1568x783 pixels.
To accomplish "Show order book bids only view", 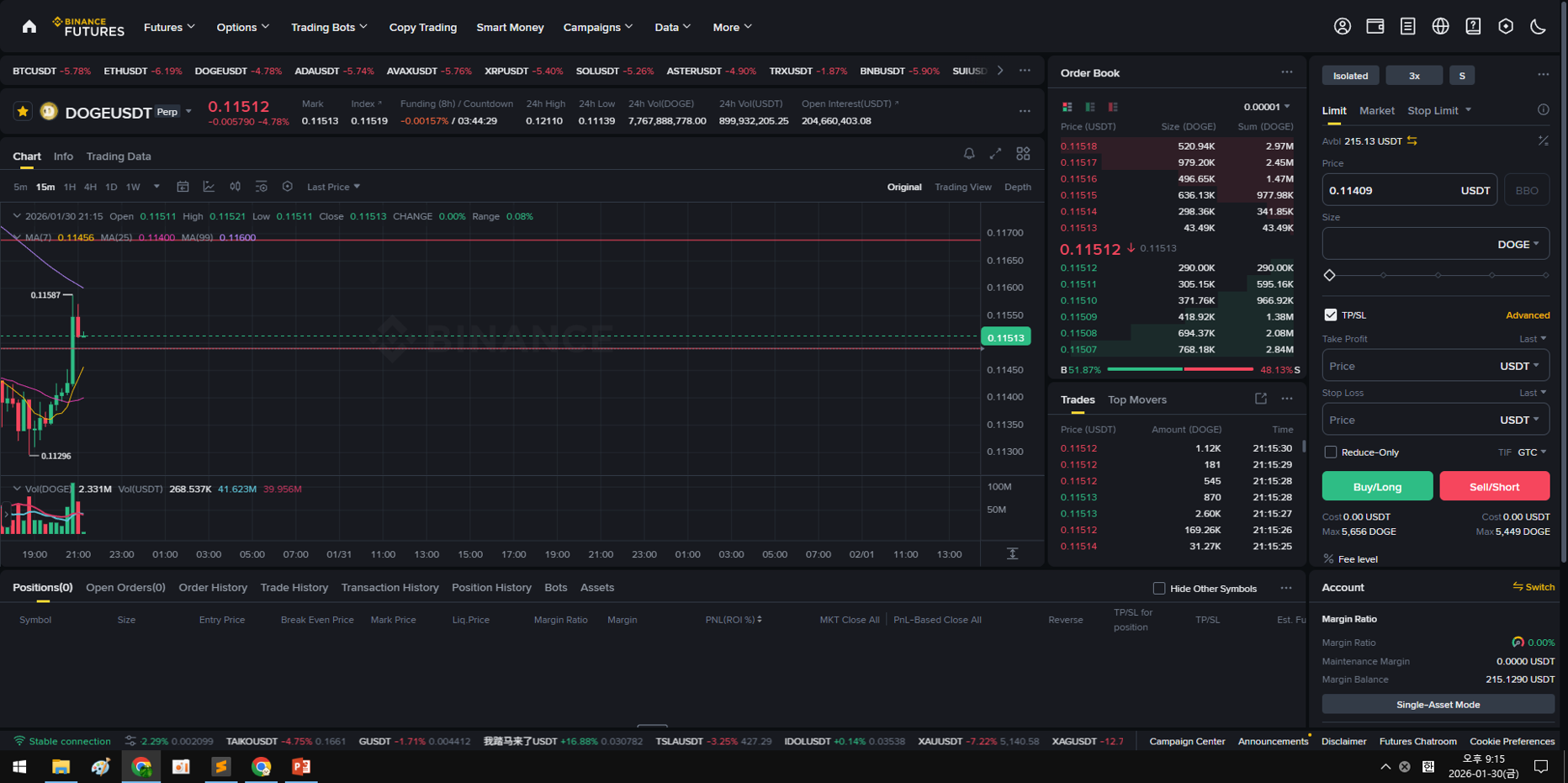I will coord(1090,107).
